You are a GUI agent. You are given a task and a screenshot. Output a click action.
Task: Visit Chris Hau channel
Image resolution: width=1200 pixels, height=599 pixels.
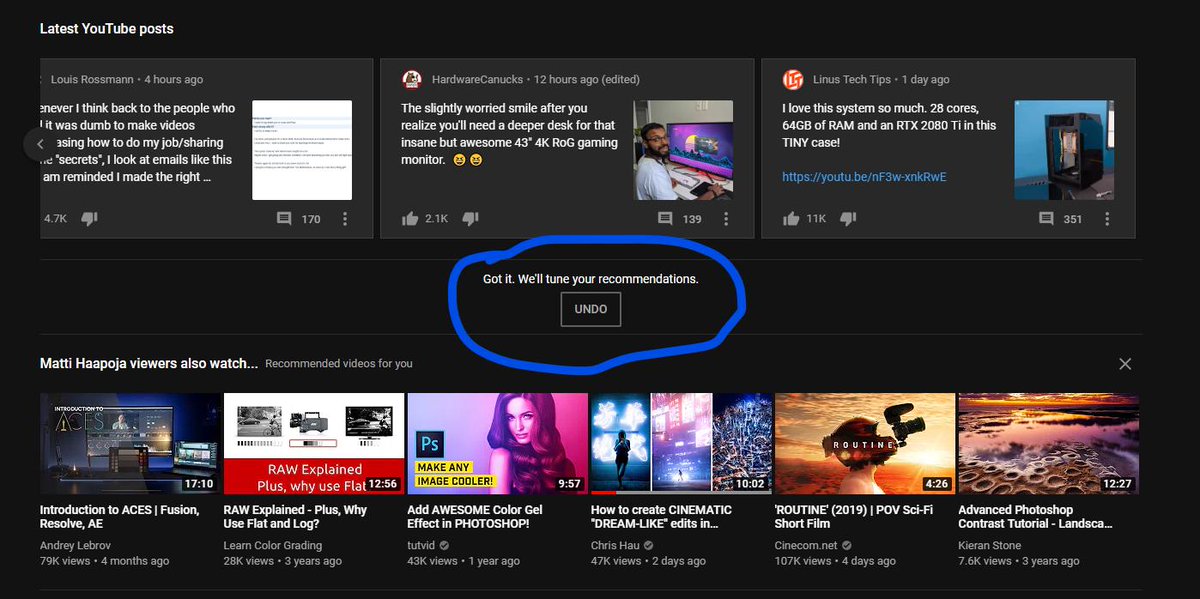pyautogui.click(x=615, y=545)
